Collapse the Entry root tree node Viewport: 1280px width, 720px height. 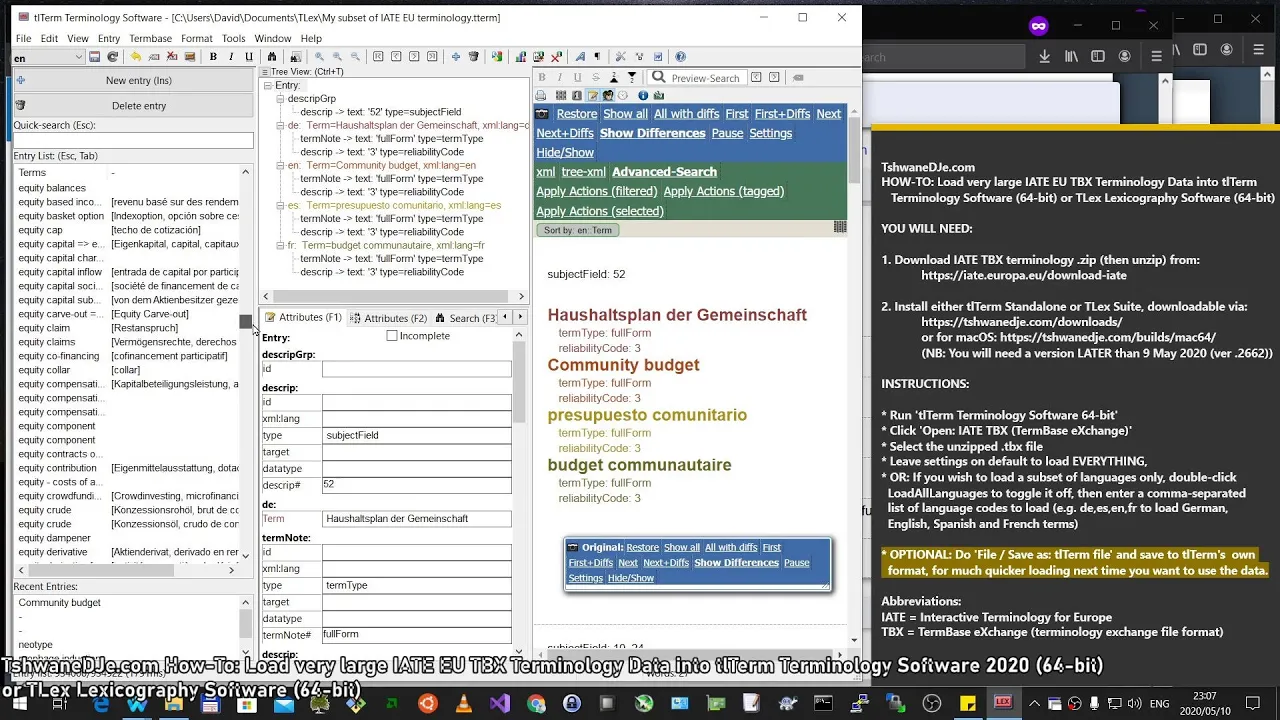click(x=268, y=86)
